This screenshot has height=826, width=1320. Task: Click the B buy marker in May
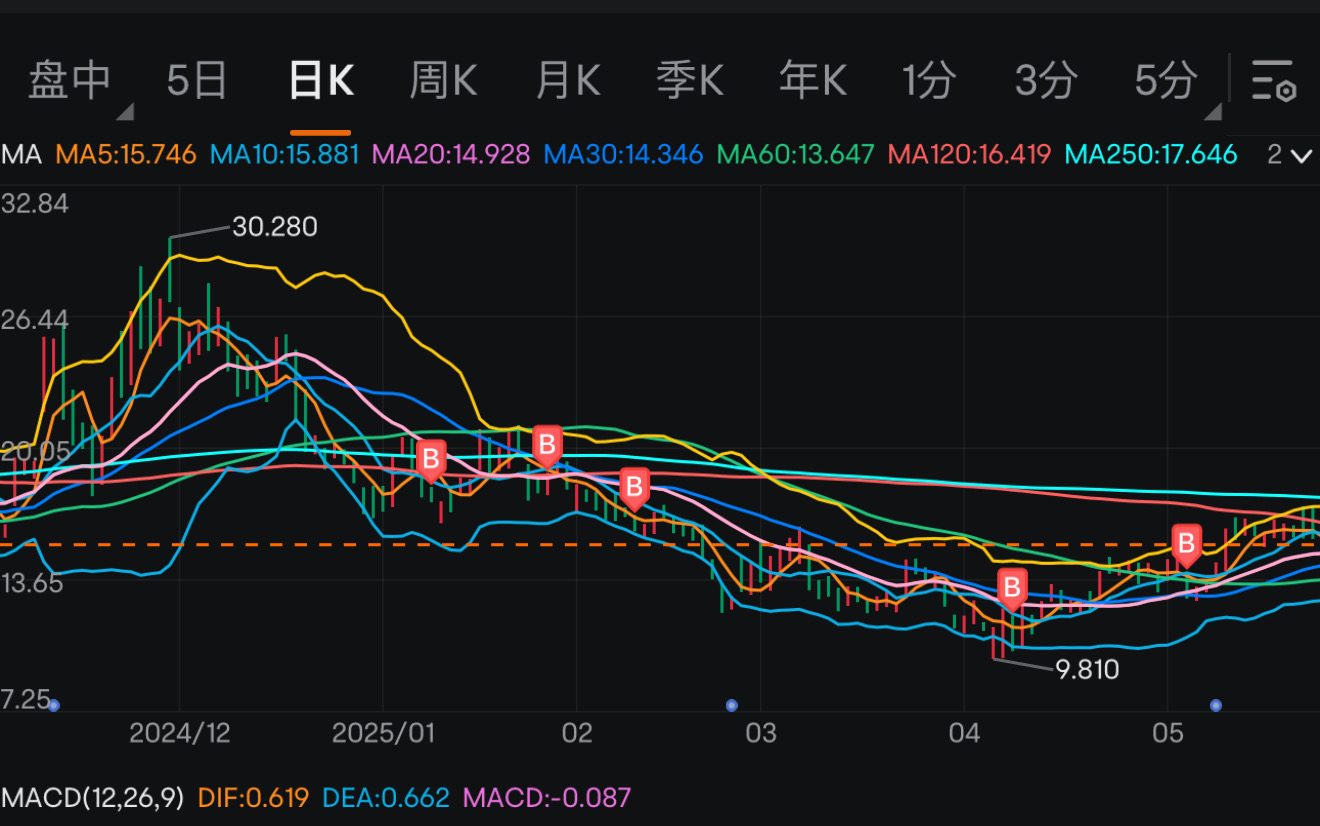[x=1186, y=544]
